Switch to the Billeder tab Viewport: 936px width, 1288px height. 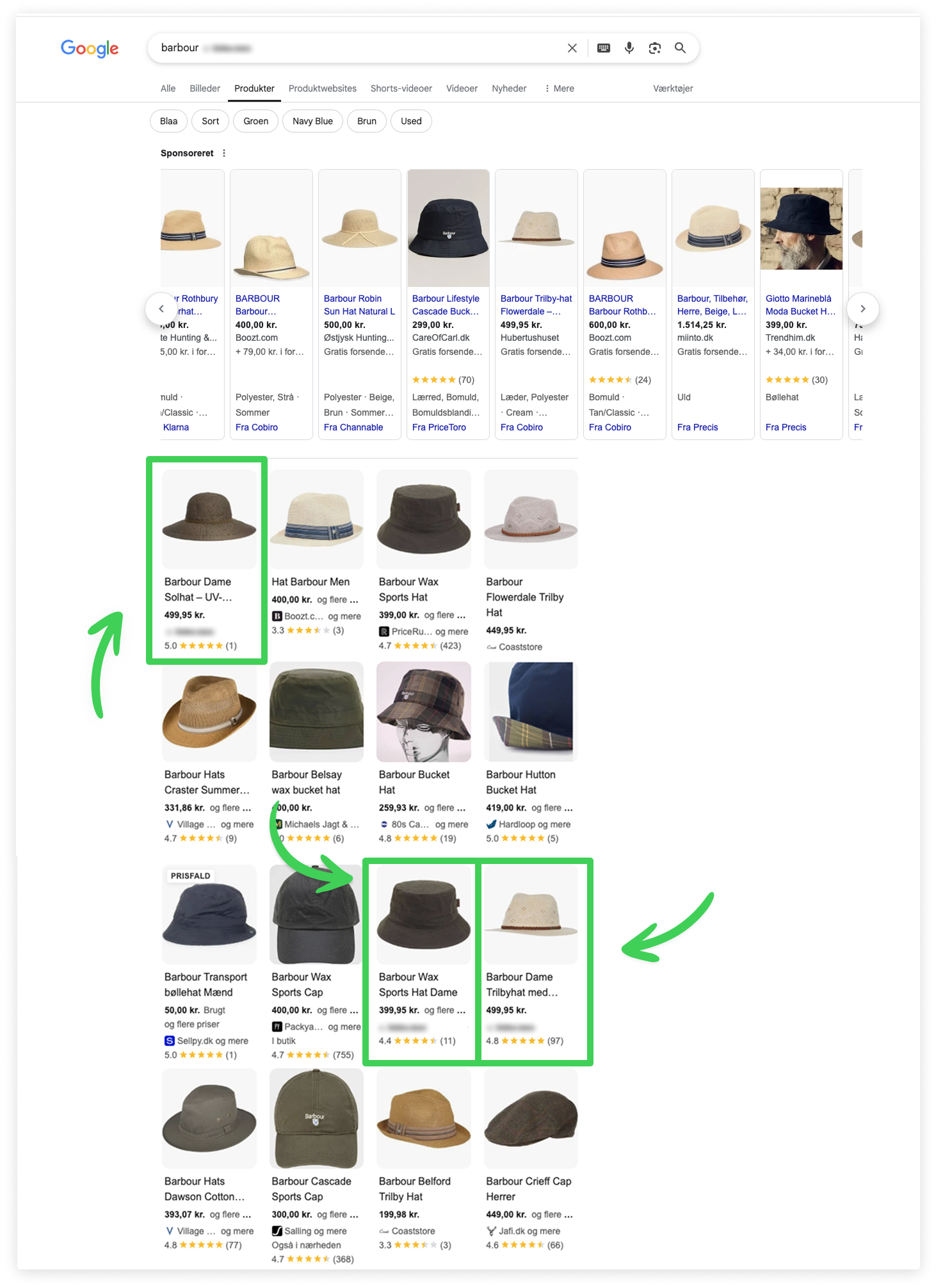pyautogui.click(x=205, y=88)
